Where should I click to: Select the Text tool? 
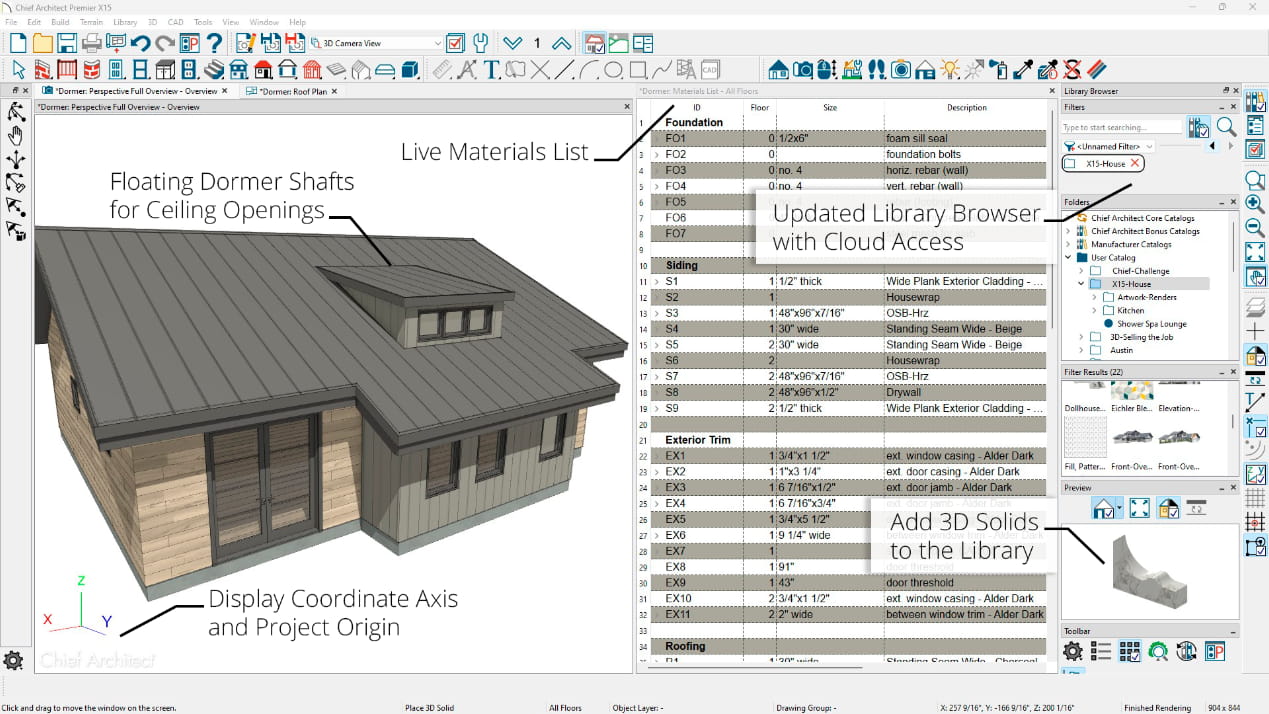point(492,70)
